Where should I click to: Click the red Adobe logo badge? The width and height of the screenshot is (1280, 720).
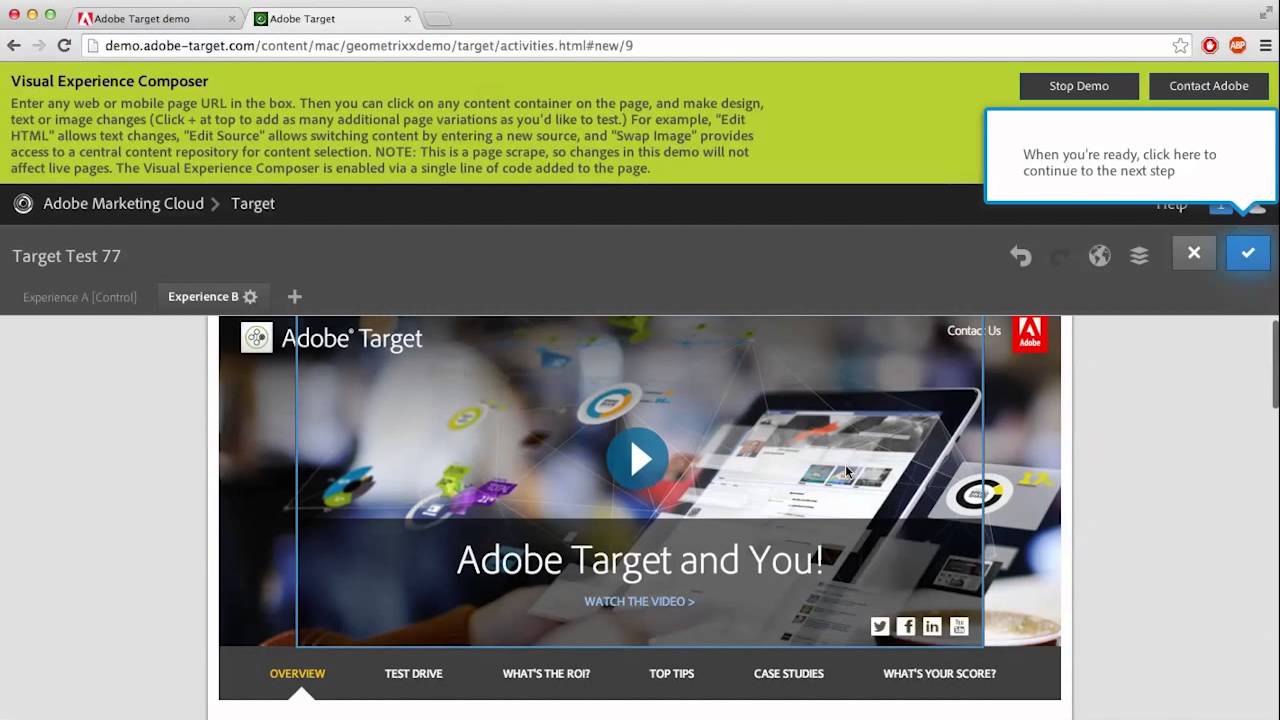1030,334
